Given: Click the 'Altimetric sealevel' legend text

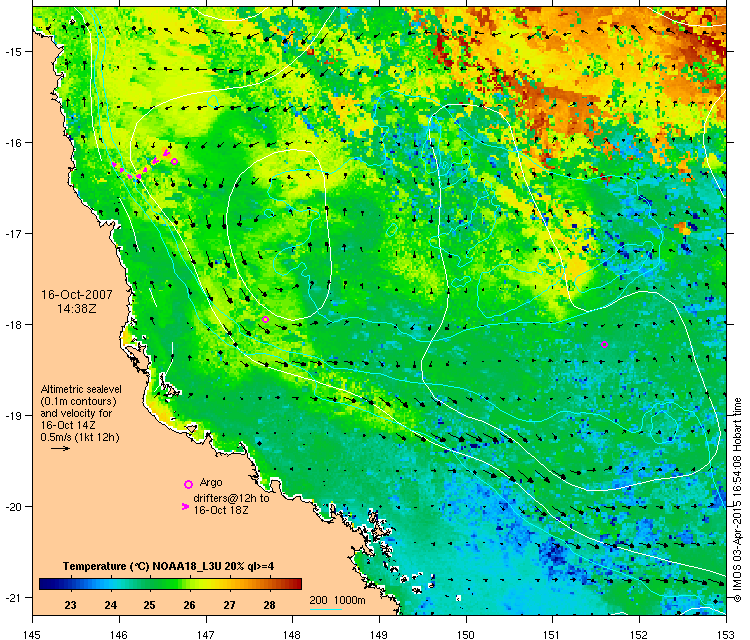Looking at the screenshot, I should 81,389.
